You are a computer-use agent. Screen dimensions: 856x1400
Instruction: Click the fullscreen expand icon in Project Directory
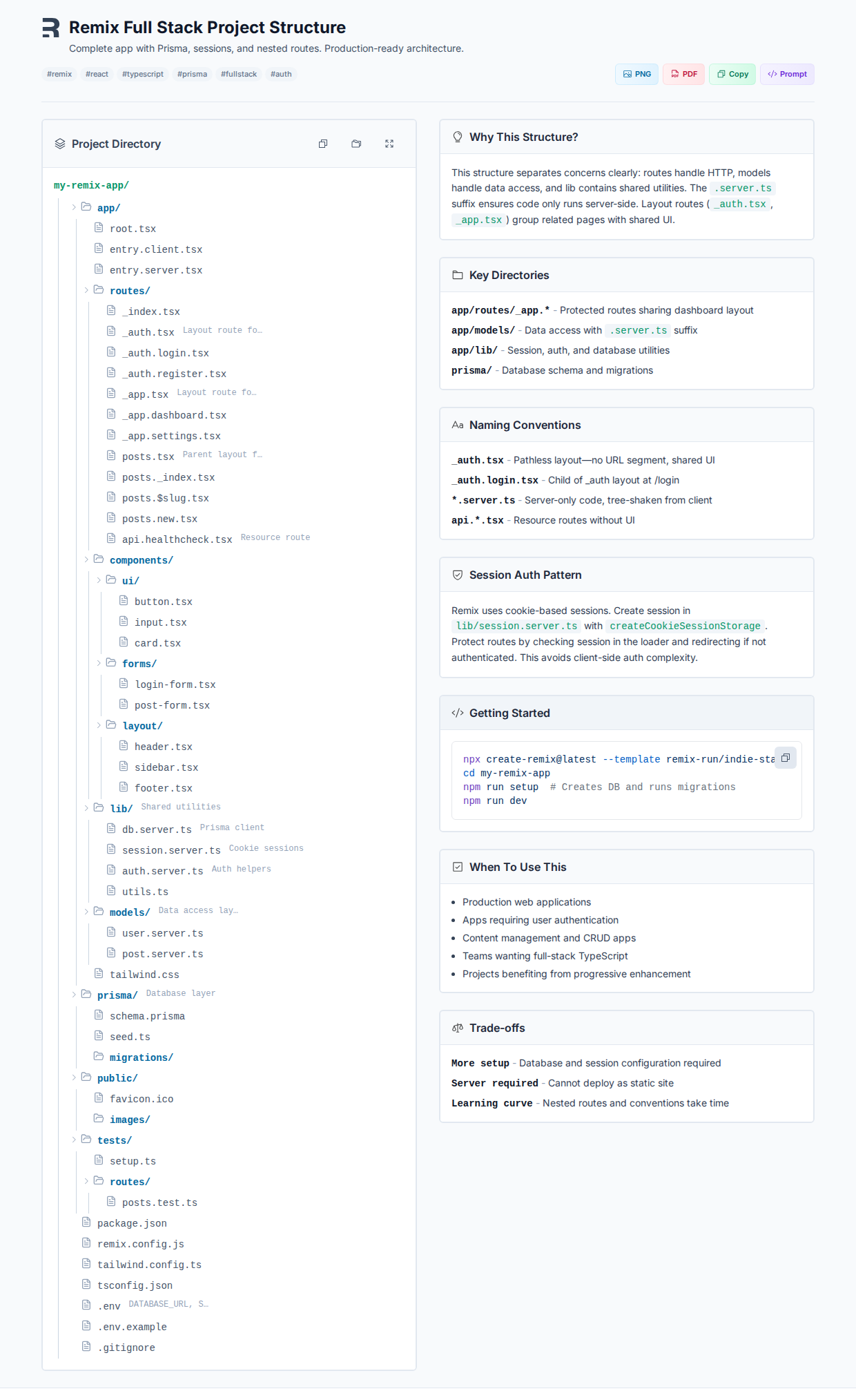pyautogui.click(x=389, y=144)
